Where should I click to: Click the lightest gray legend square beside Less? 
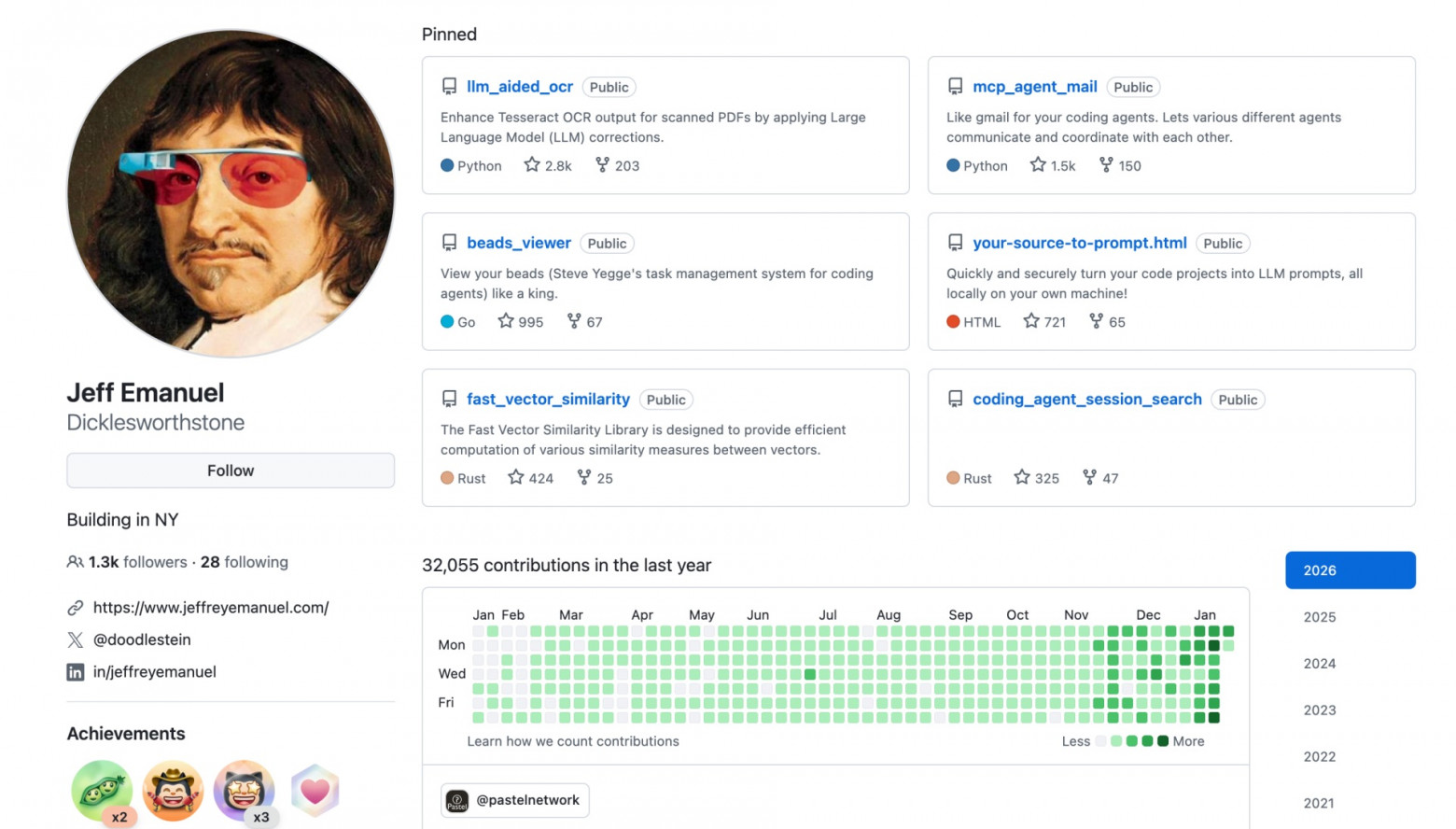point(1101,741)
